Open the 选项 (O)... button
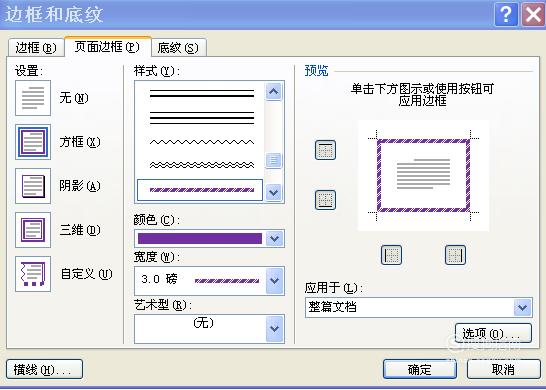 coord(493,334)
